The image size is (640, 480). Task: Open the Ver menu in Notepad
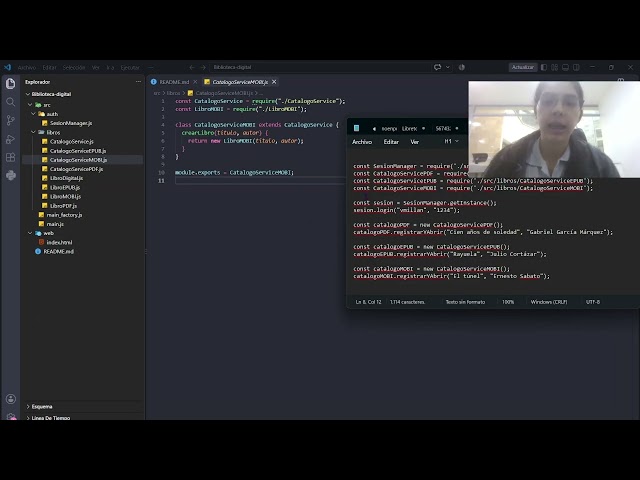tap(415, 142)
